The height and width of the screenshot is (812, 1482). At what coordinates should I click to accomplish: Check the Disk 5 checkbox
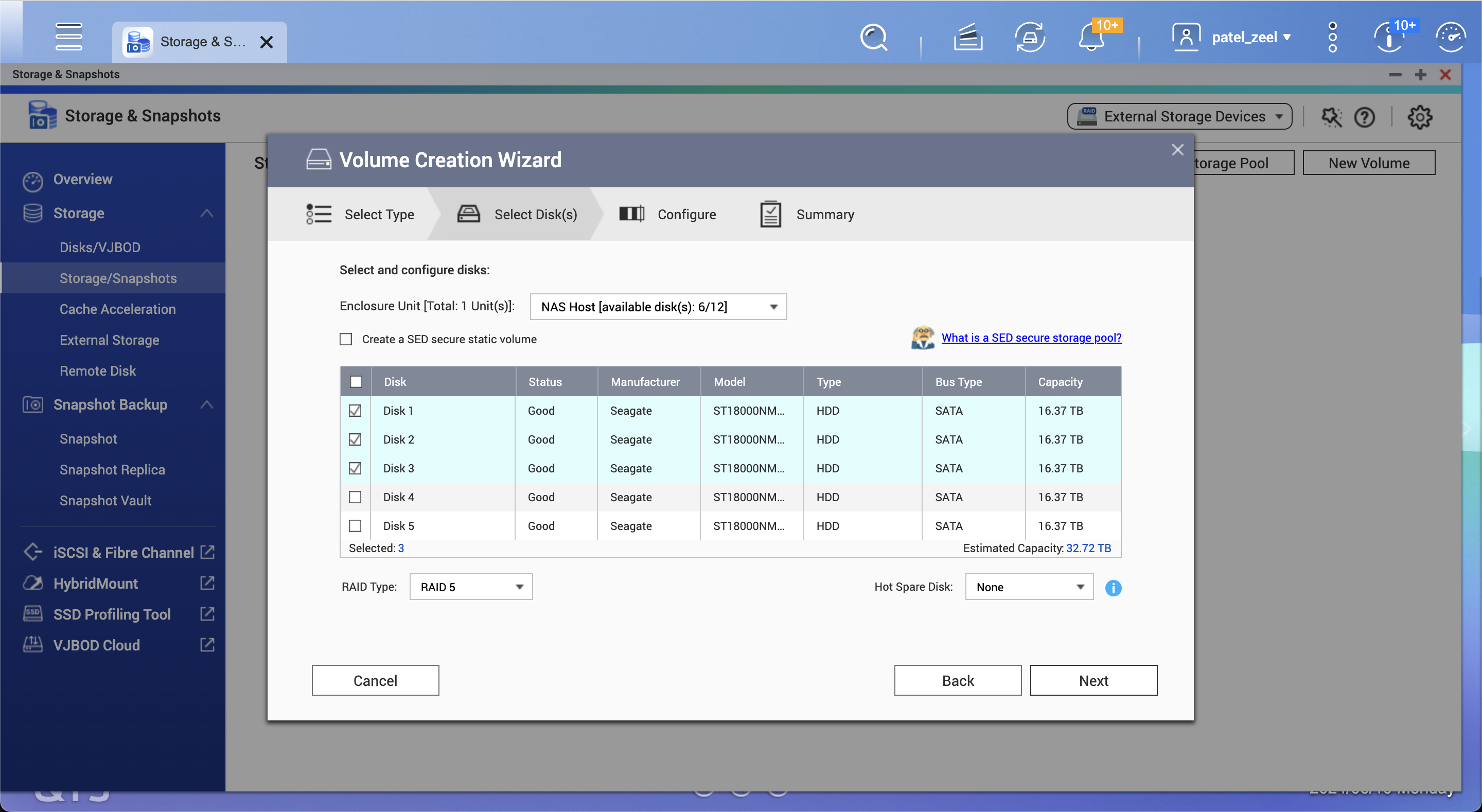coord(355,525)
